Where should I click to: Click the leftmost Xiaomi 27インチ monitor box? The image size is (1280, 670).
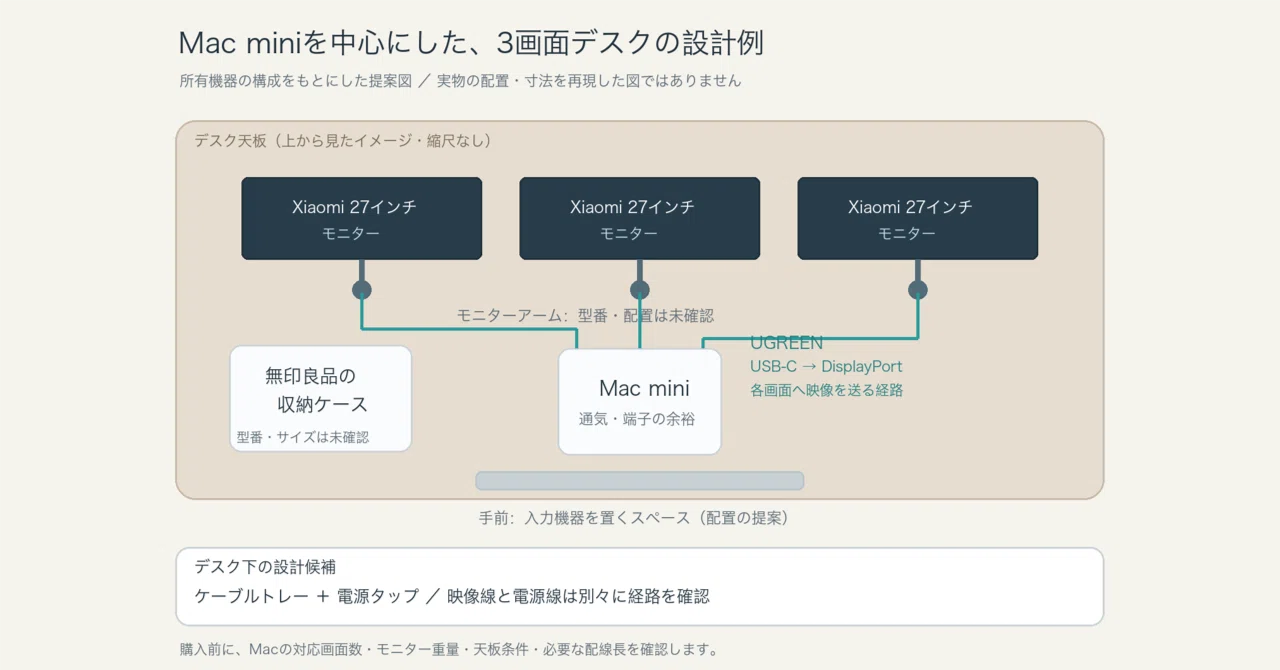coord(362,219)
